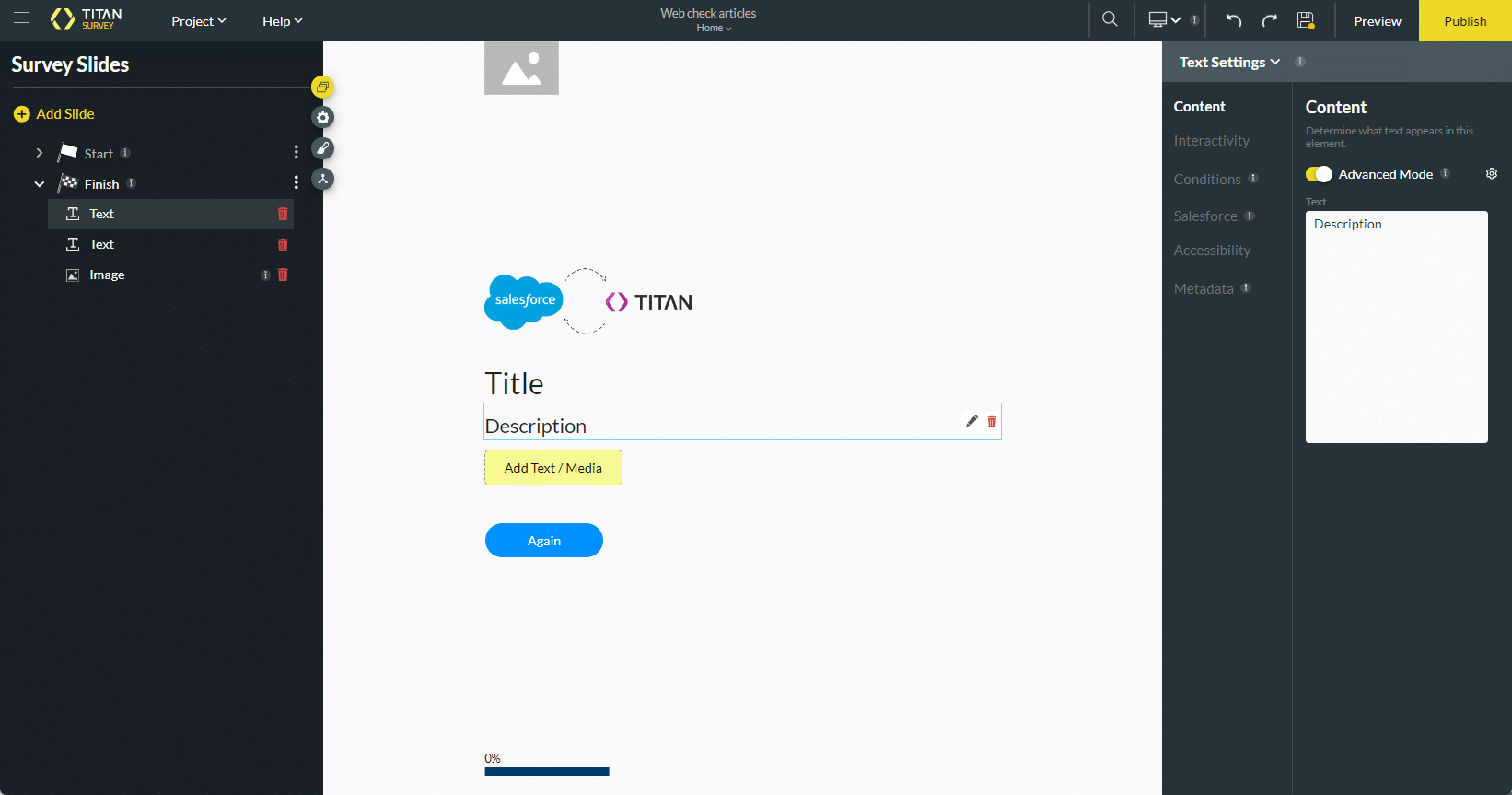
Task: Open the desktop device view selector
Action: coord(1164,19)
